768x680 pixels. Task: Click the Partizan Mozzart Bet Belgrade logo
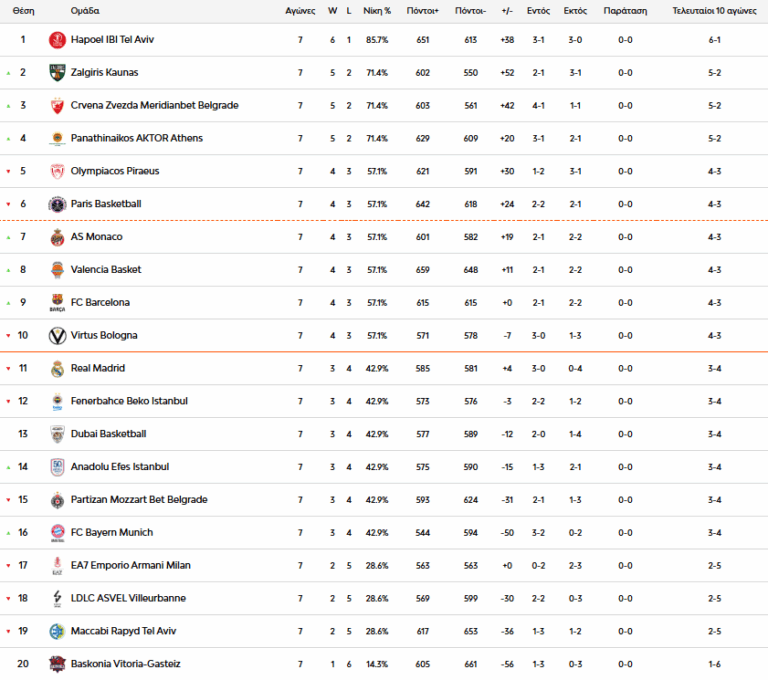pos(56,500)
